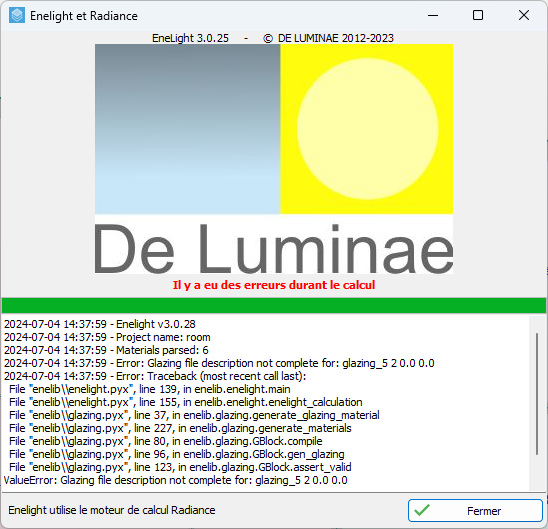Screen dimensions: 548x529
Task: Select log line 'Materials parsed: 6'
Action: [x=106, y=350]
